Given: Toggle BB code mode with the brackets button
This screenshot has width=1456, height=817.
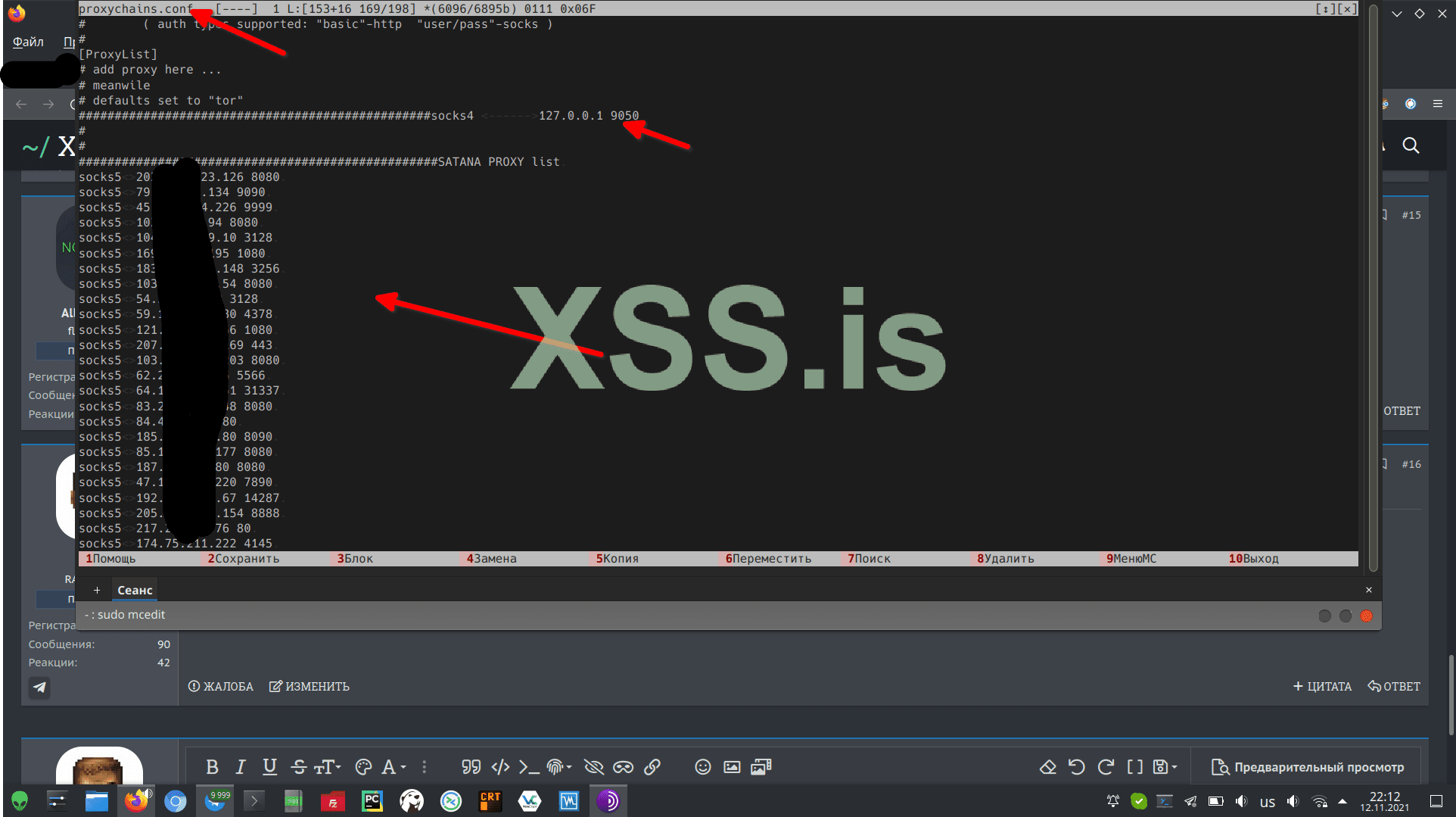Looking at the screenshot, I should [x=1134, y=767].
